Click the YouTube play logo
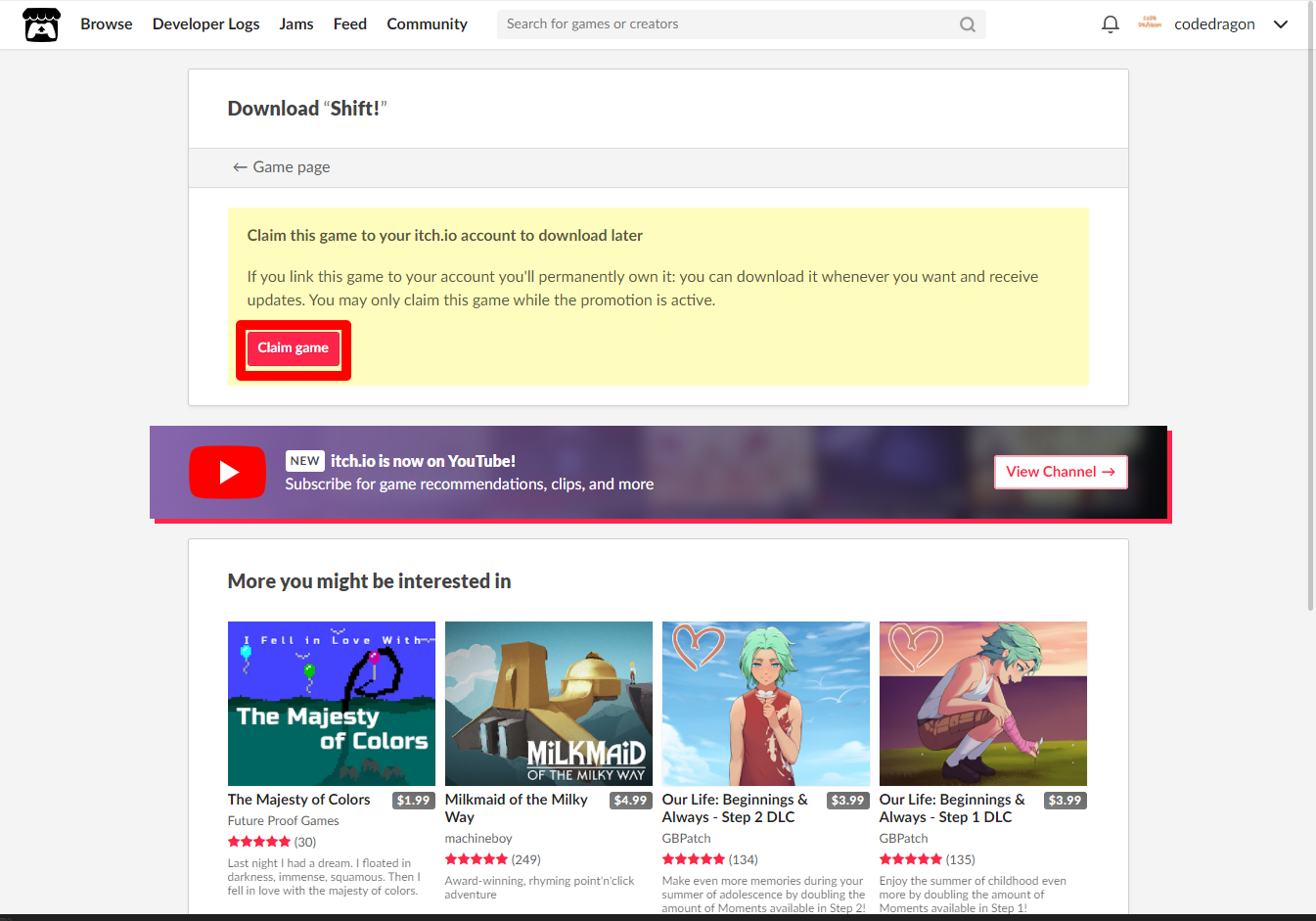This screenshot has height=921, width=1316. coord(227,472)
